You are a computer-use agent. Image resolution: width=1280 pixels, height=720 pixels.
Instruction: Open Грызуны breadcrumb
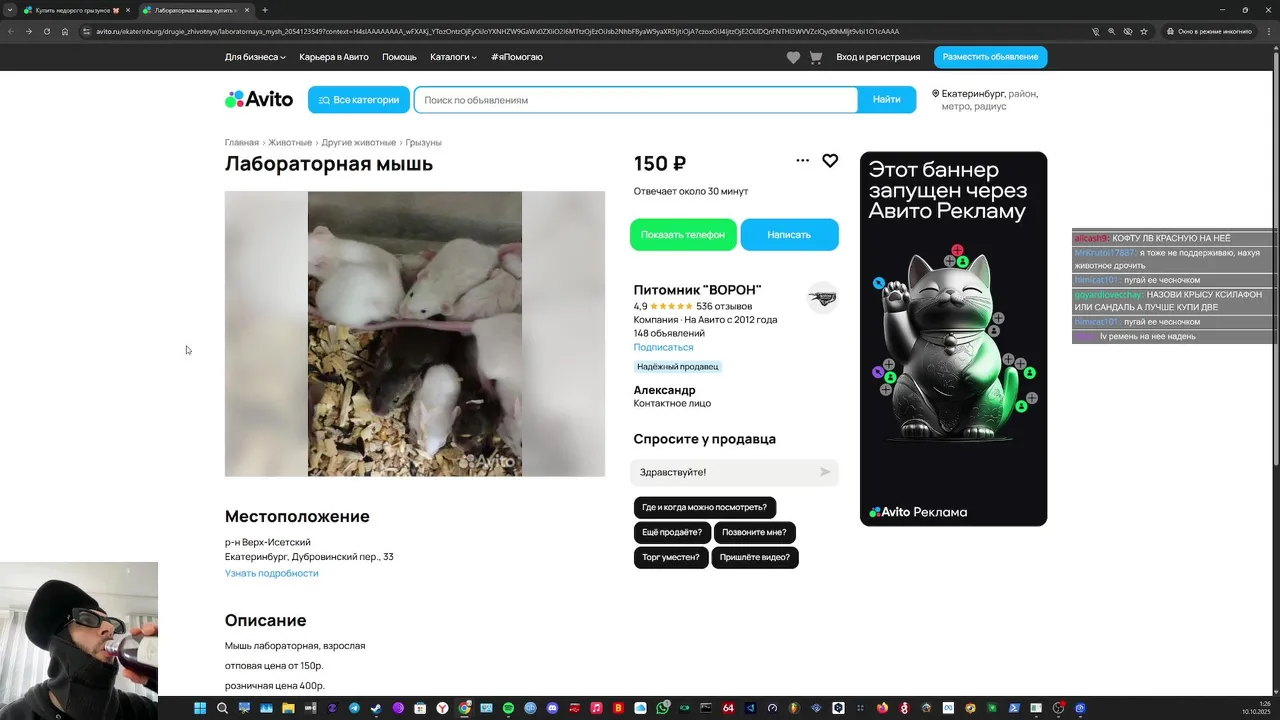[423, 143]
